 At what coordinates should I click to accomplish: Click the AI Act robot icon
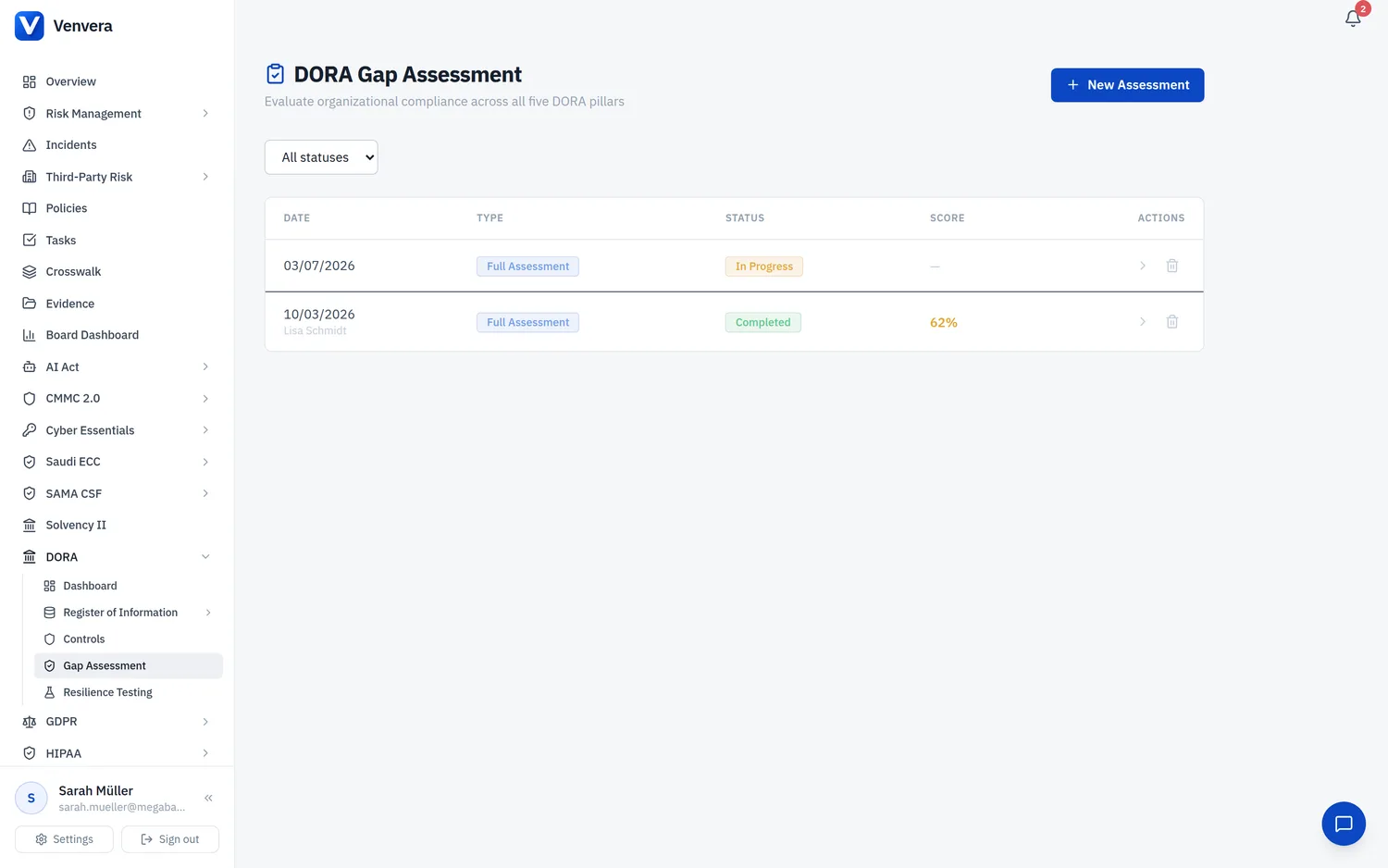click(x=30, y=366)
